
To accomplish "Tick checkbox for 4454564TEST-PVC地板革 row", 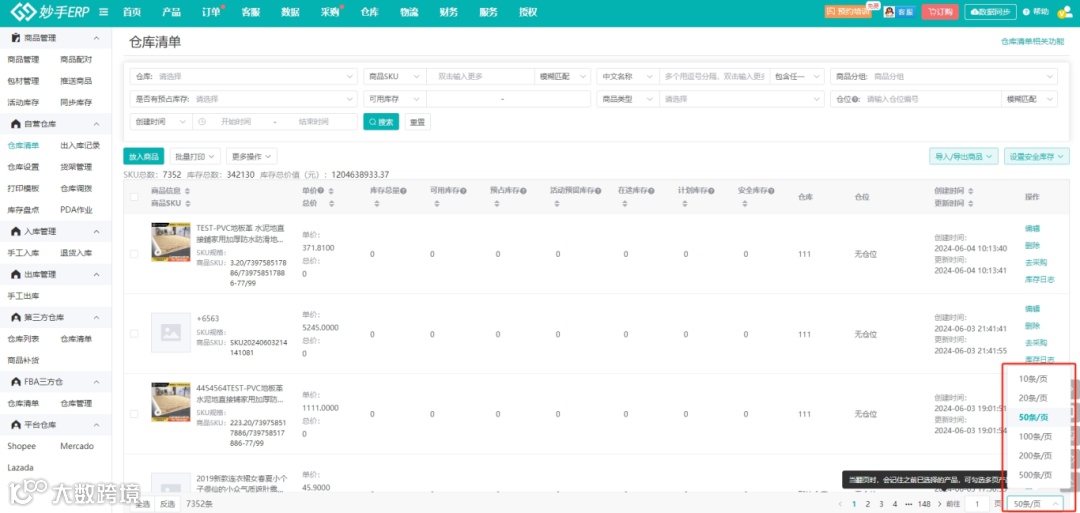I will 134,414.
